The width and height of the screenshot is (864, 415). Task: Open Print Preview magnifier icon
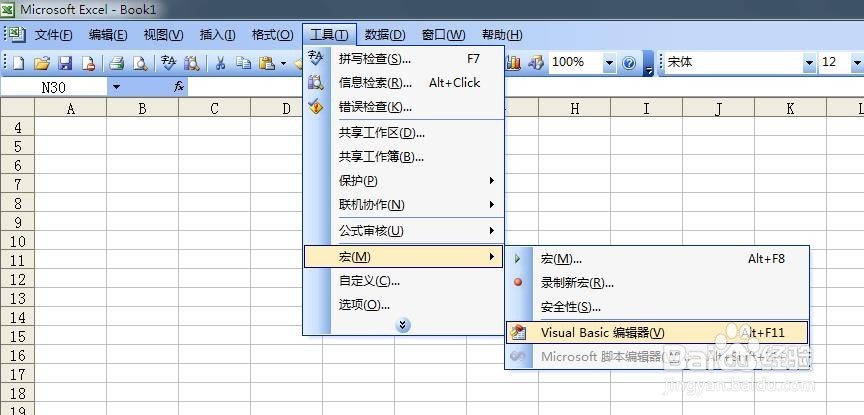[140, 63]
